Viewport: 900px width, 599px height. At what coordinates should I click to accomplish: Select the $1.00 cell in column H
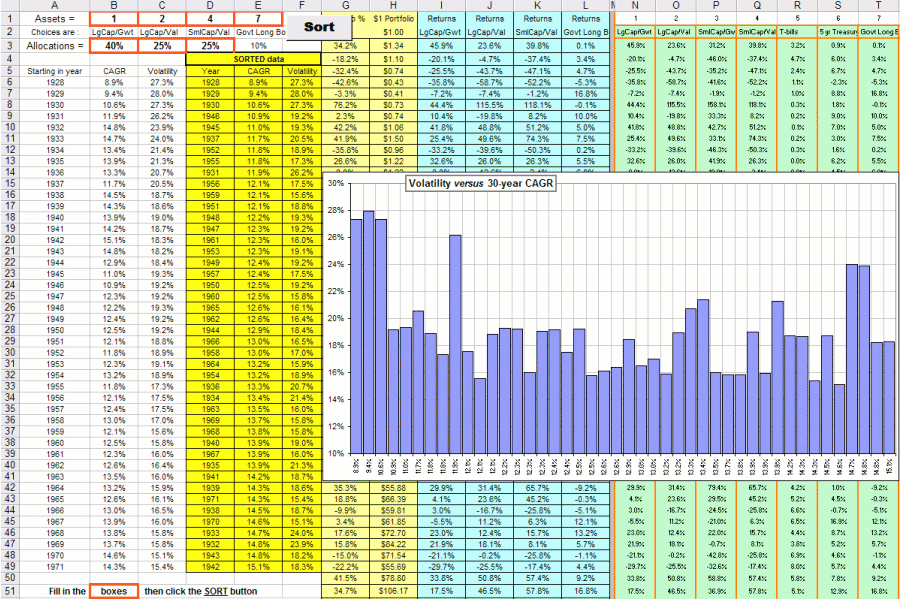coord(393,32)
